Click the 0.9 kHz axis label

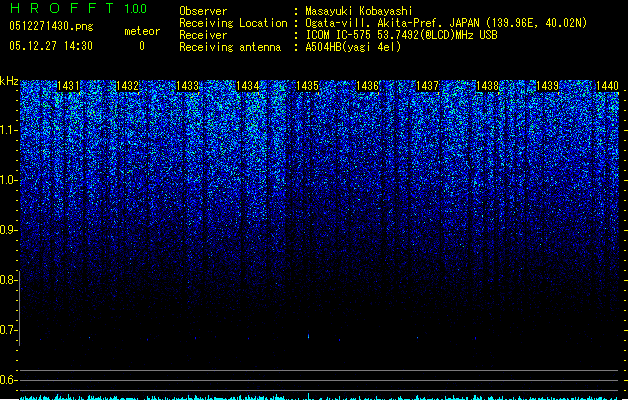tap(9, 230)
